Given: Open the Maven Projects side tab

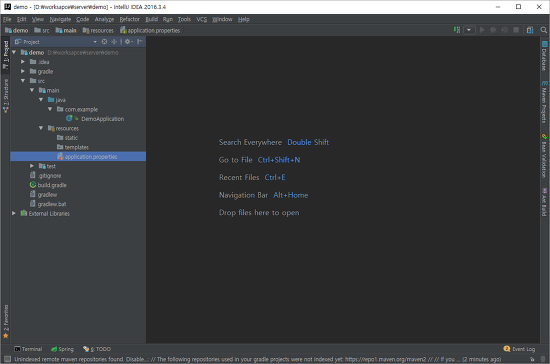Looking at the screenshot, I should [x=544, y=102].
